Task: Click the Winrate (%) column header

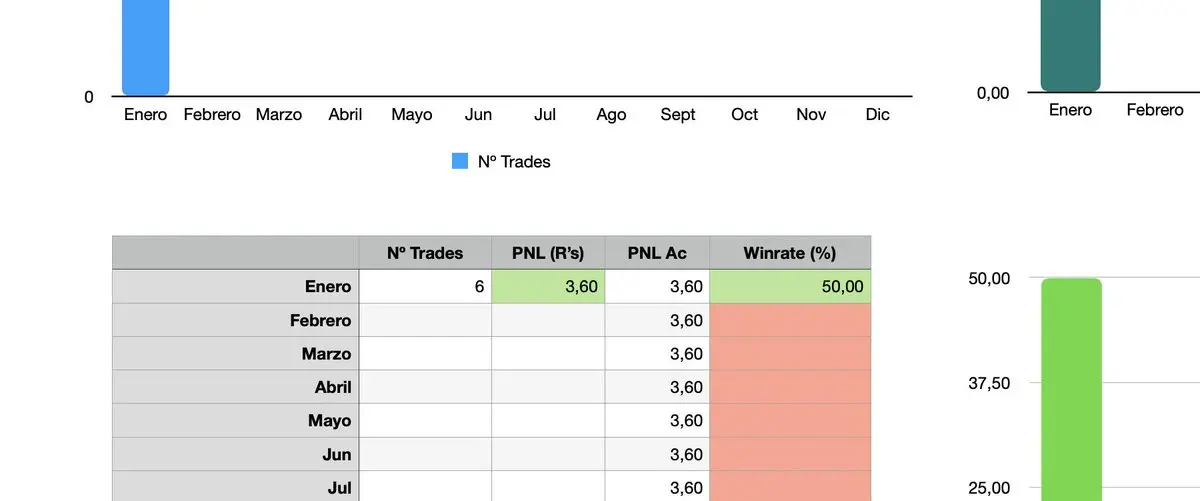Action: click(790, 253)
